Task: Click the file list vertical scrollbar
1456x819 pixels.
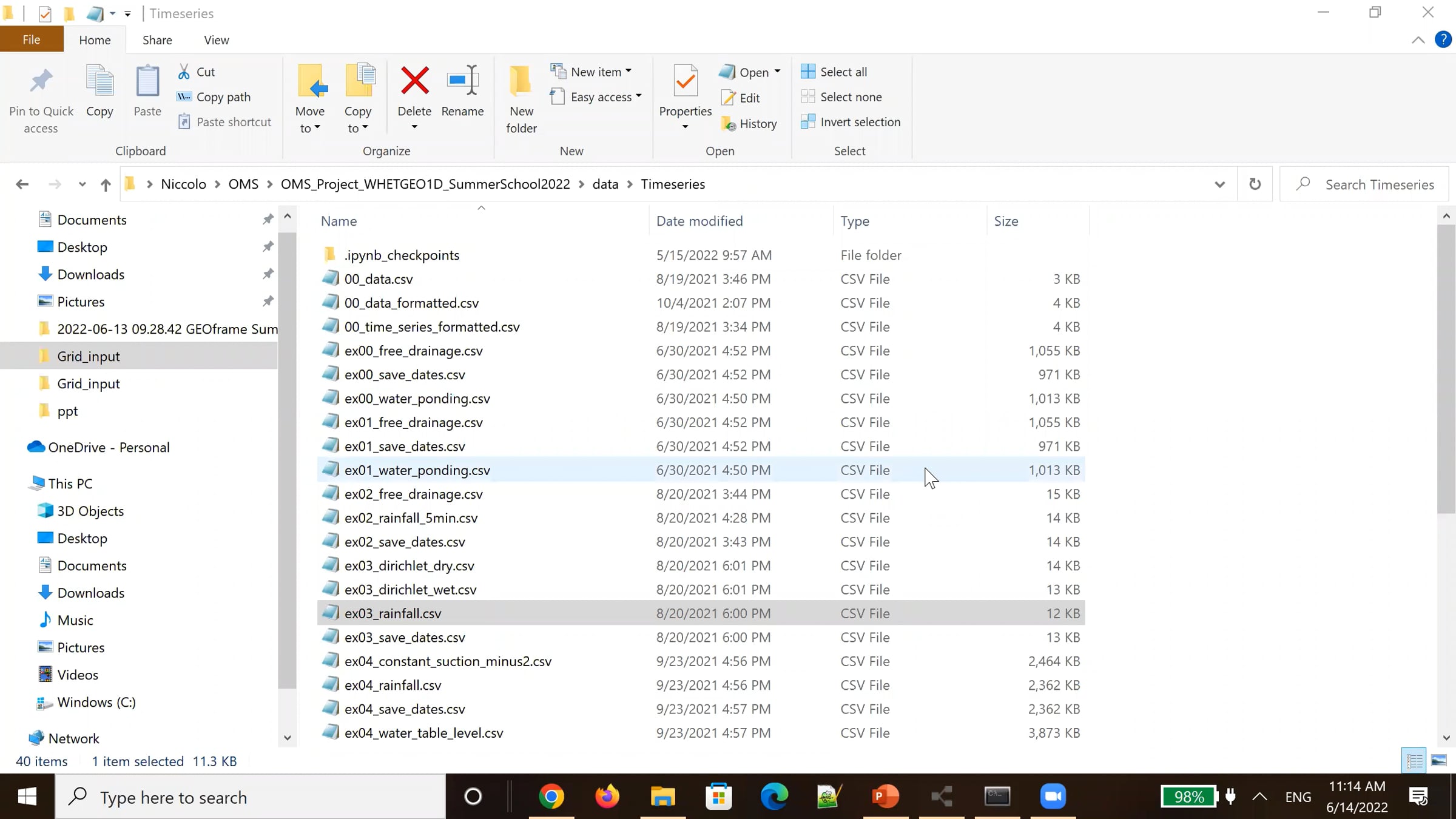Action: tap(1446, 369)
